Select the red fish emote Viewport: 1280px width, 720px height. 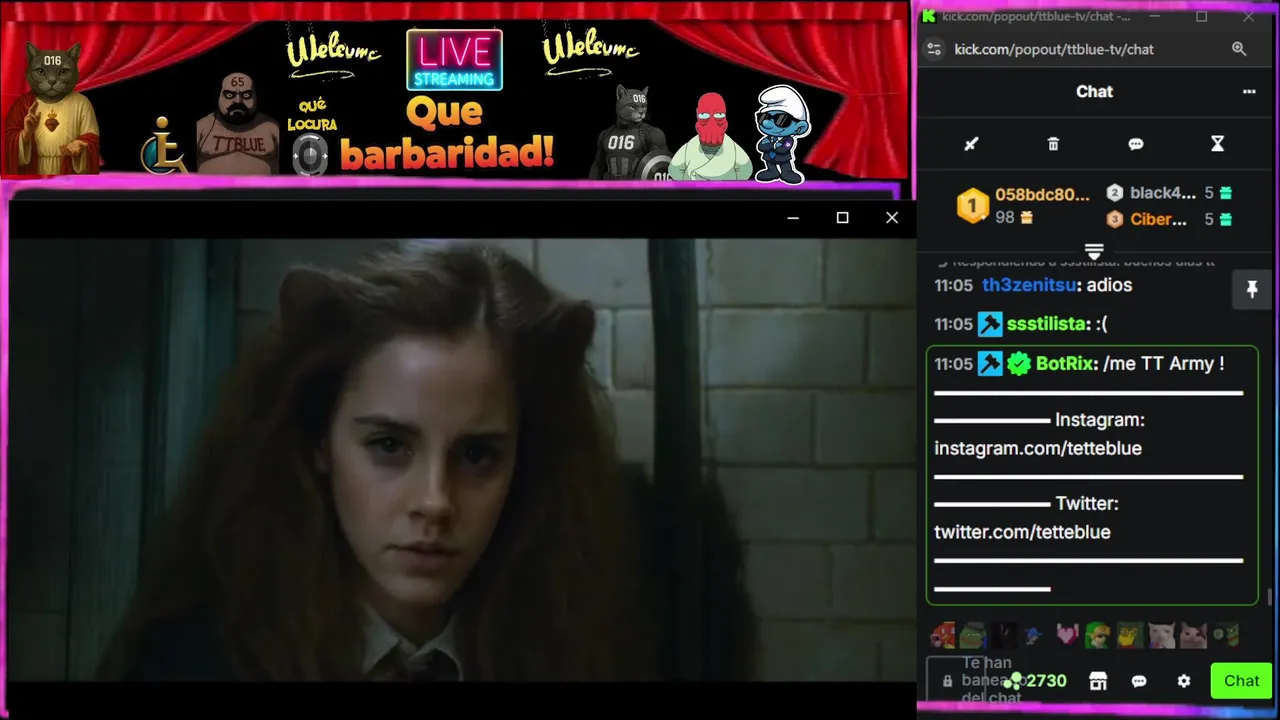[942, 634]
